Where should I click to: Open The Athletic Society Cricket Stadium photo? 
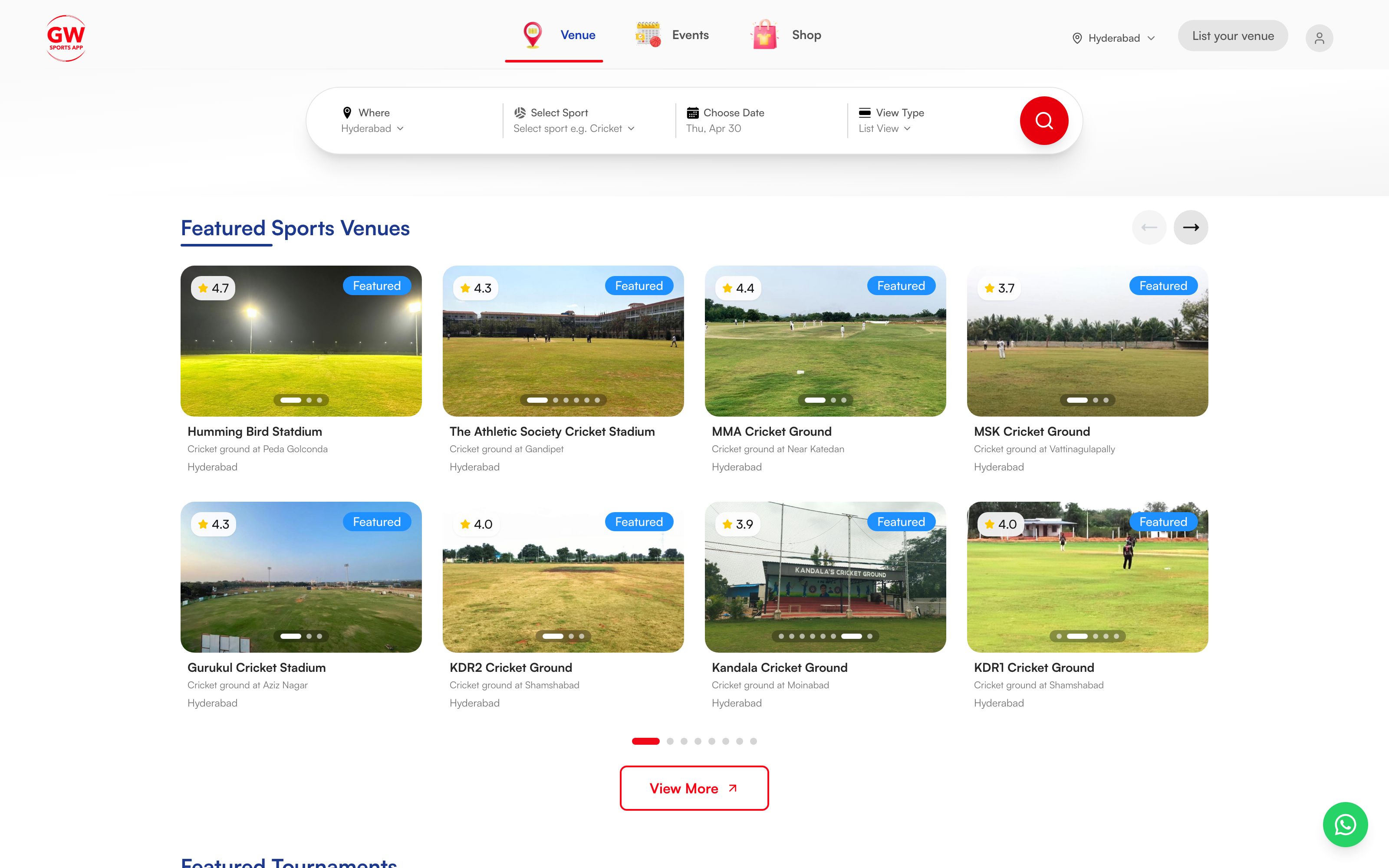tap(563, 341)
